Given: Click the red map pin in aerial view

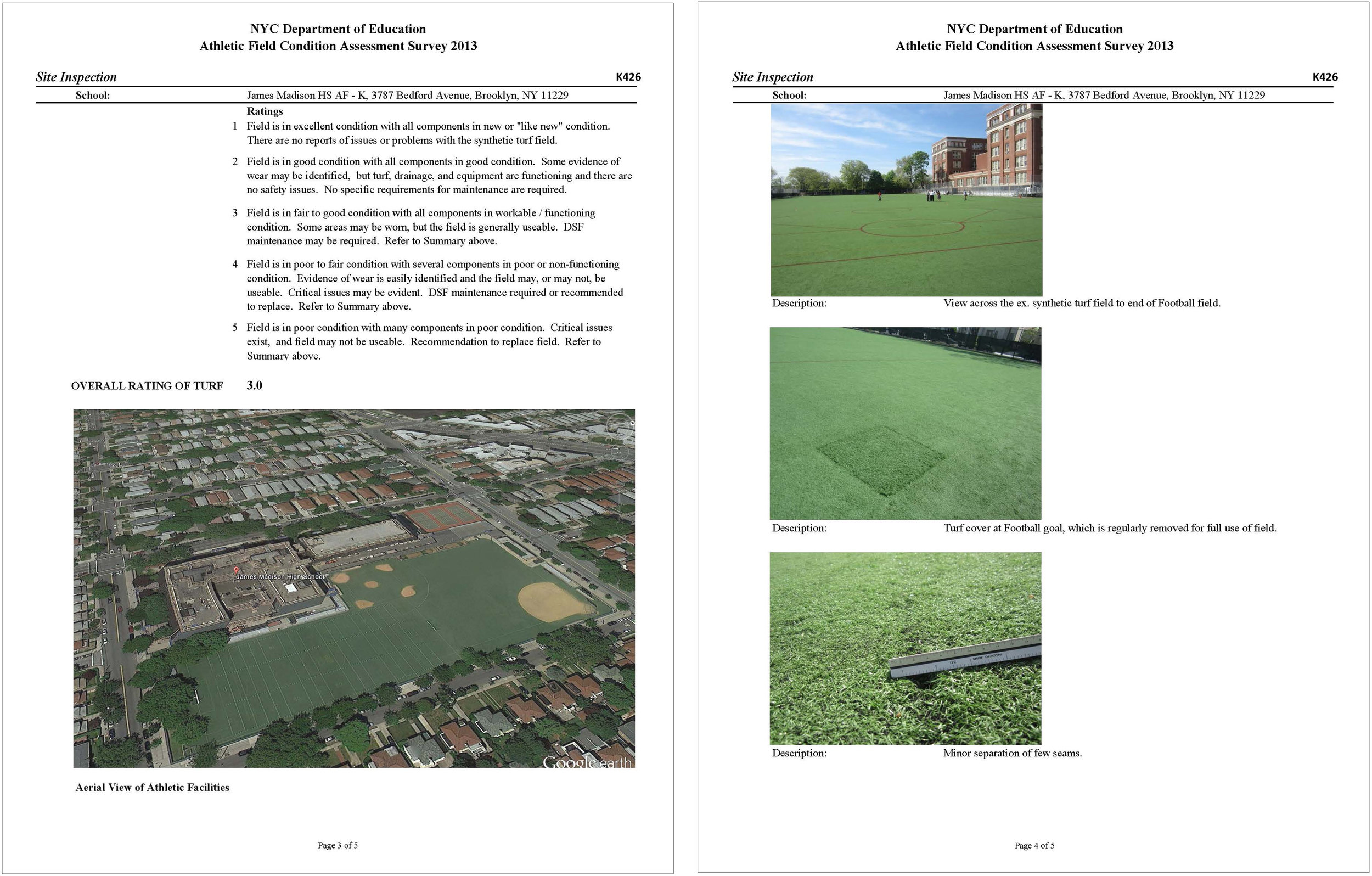Looking at the screenshot, I should point(237,570).
